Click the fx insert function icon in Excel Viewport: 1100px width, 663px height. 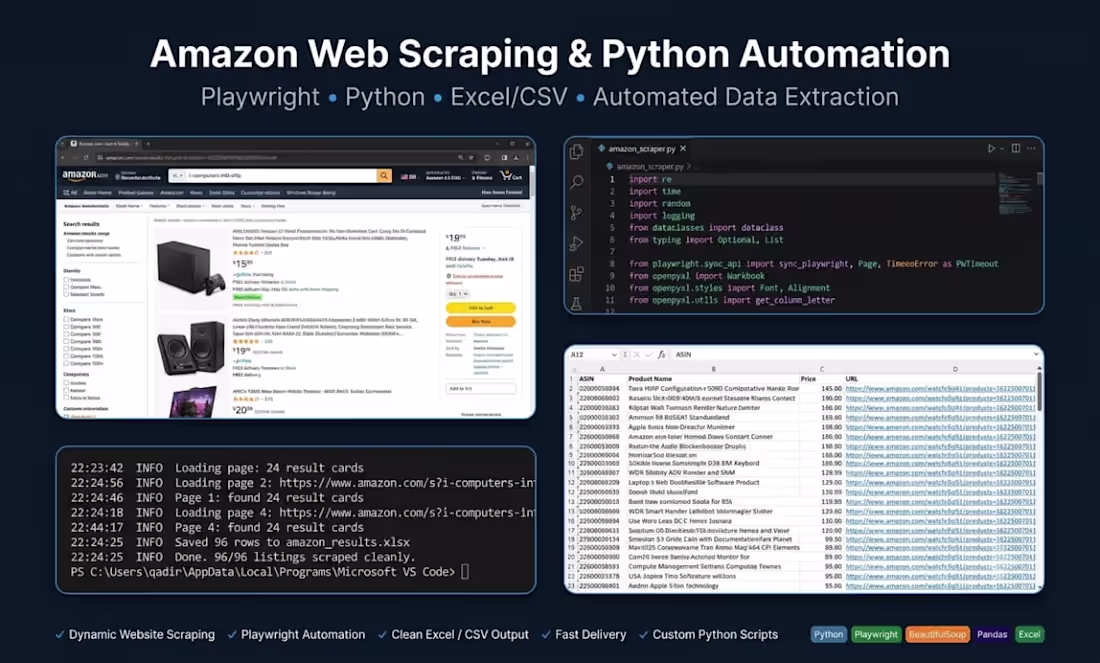pyautogui.click(x=661, y=355)
